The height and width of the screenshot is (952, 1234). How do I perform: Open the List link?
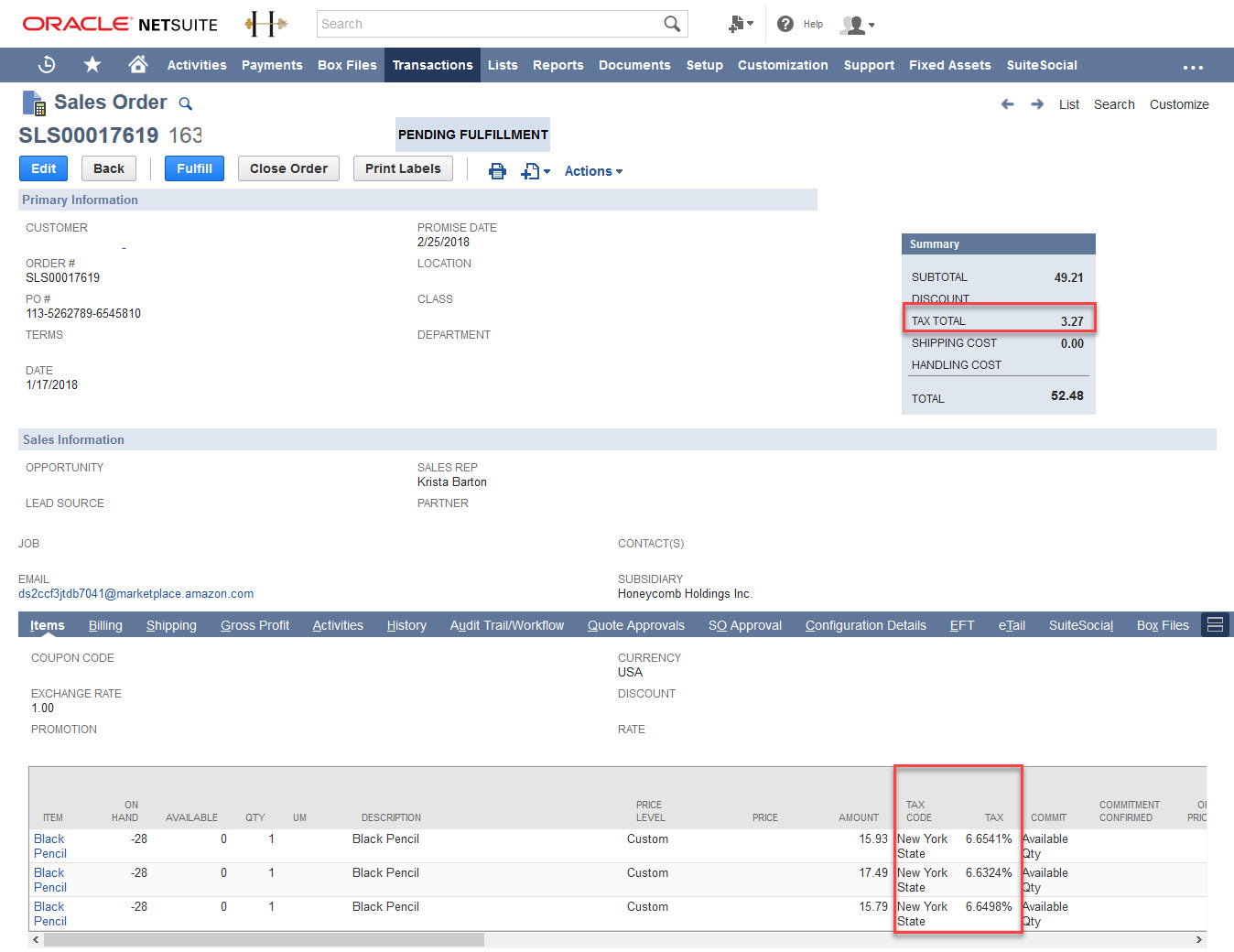[x=1069, y=104]
